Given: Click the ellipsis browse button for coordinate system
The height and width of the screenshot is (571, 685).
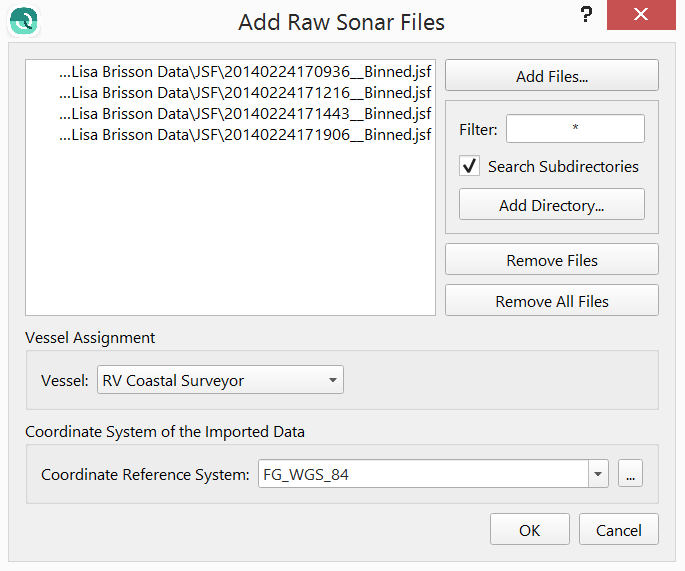Looking at the screenshot, I should (x=630, y=475).
